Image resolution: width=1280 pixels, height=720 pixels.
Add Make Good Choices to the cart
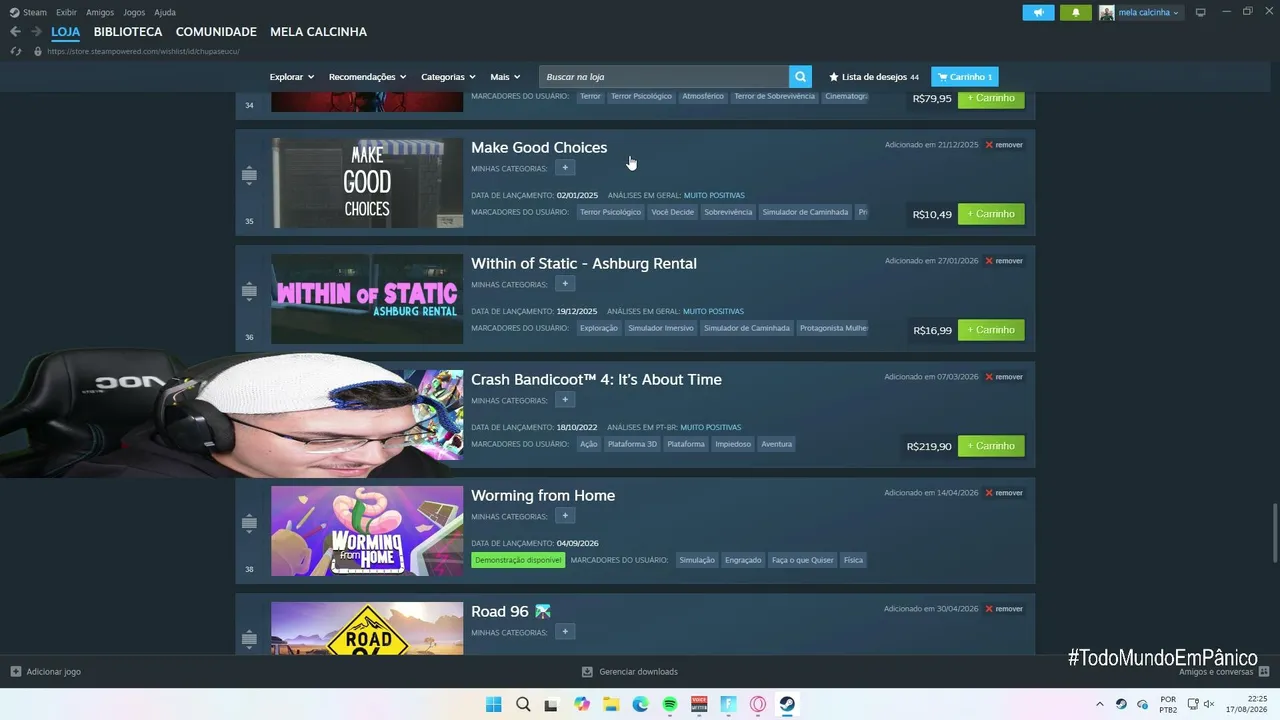pyautogui.click(x=991, y=214)
